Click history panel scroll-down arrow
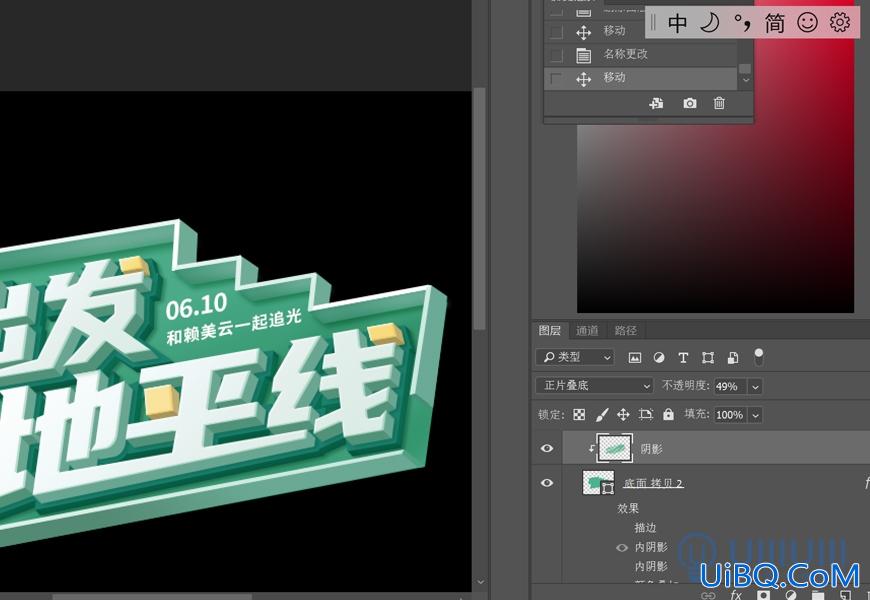This screenshot has height=600, width=870. tap(746, 80)
